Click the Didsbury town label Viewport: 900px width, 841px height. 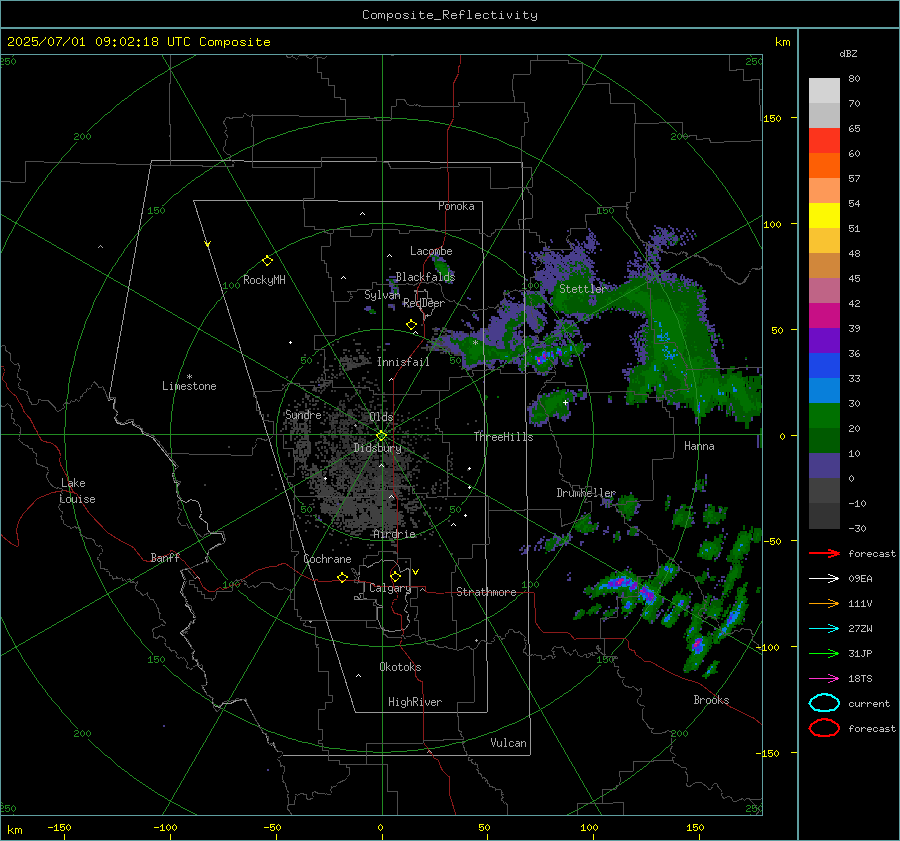(x=377, y=448)
